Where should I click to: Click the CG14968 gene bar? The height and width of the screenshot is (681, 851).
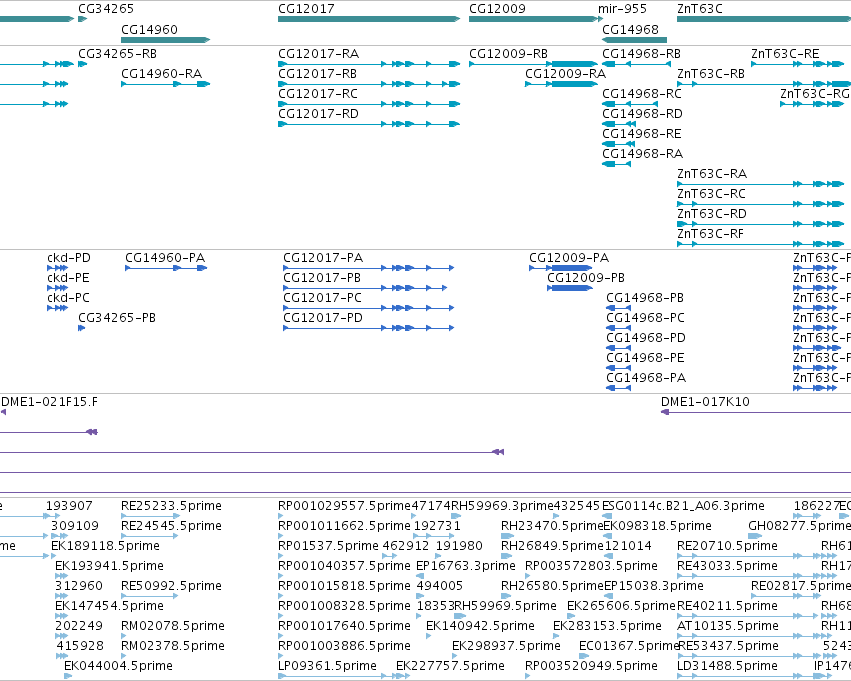click(634, 40)
